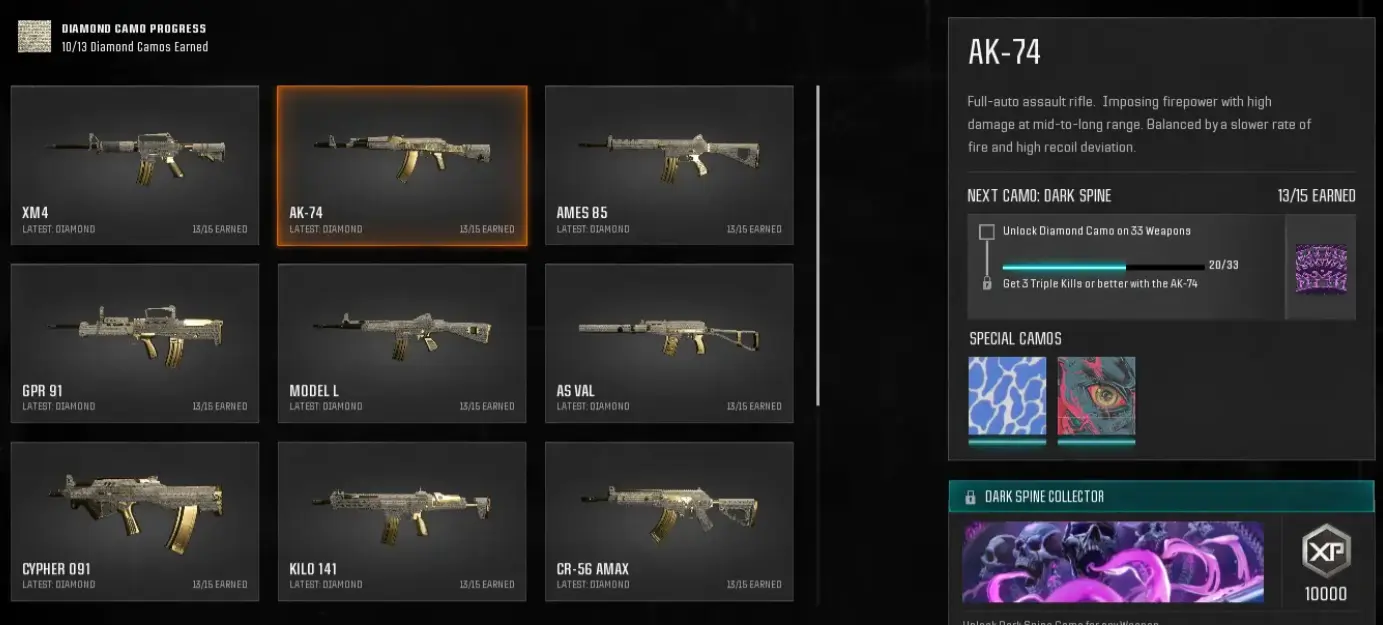Click the Diamond camo progress icon

click(34, 37)
